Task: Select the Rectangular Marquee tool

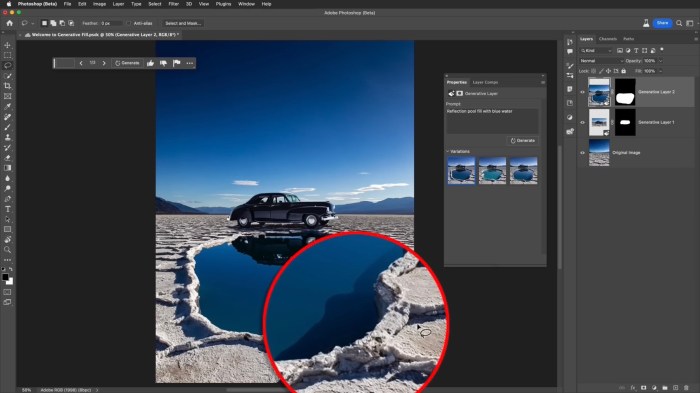Action: (x=8, y=55)
